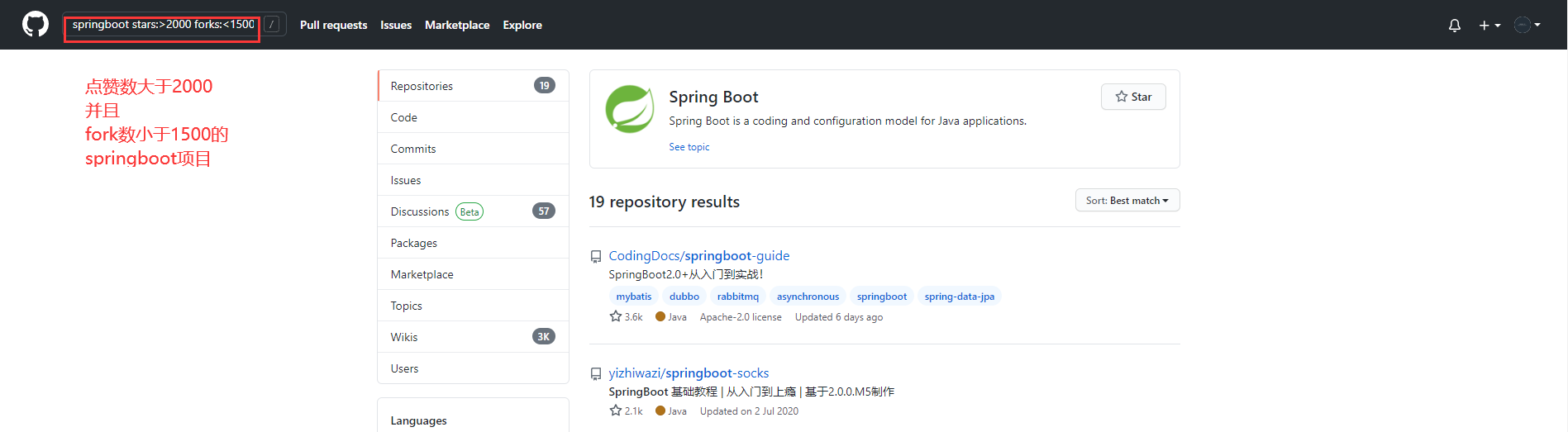Click the asynchronous topic tag

(x=808, y=297)
